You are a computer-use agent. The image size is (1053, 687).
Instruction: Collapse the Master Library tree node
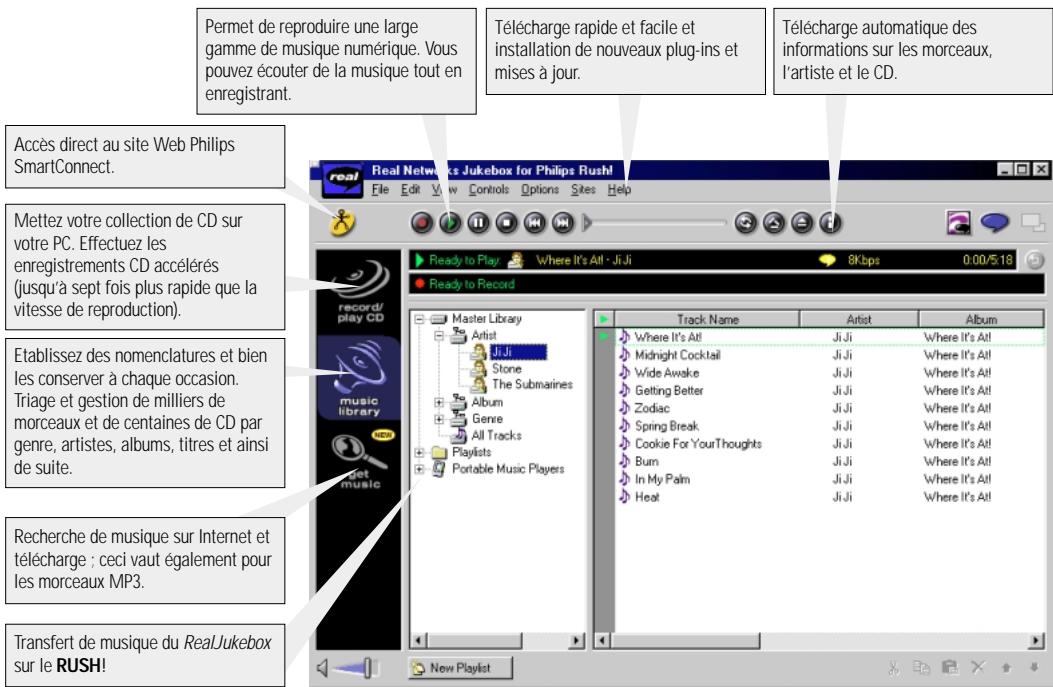point(420,319)
